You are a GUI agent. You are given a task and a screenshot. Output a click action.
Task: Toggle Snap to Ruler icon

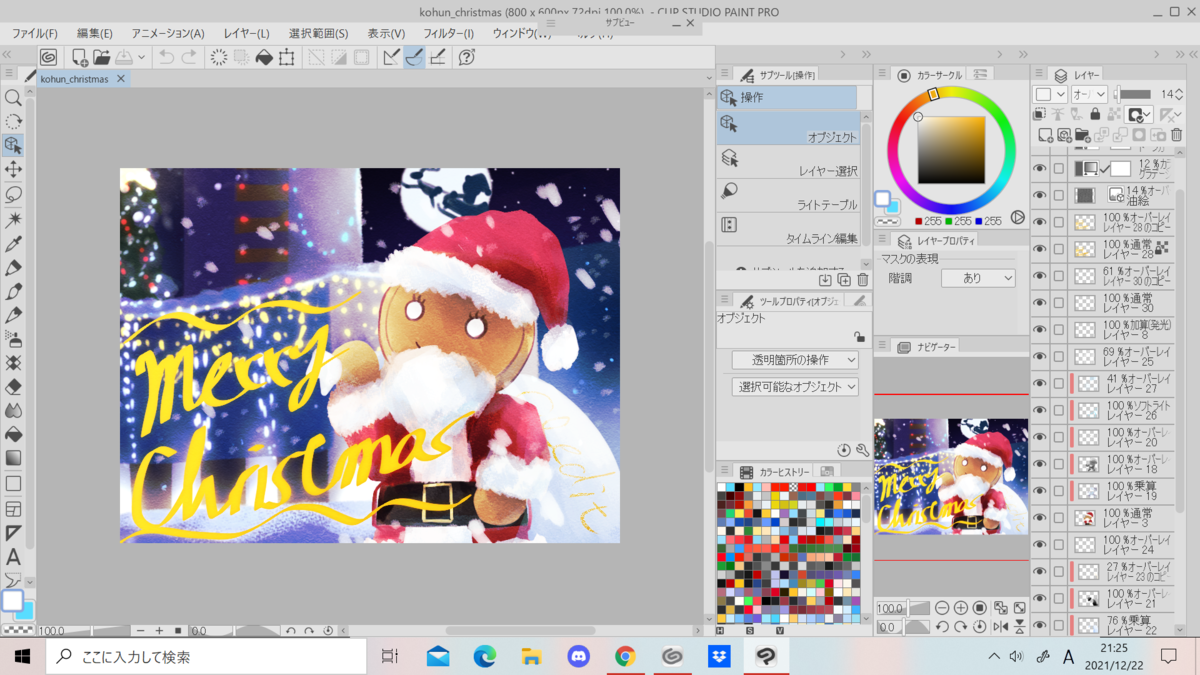(392, 57)
